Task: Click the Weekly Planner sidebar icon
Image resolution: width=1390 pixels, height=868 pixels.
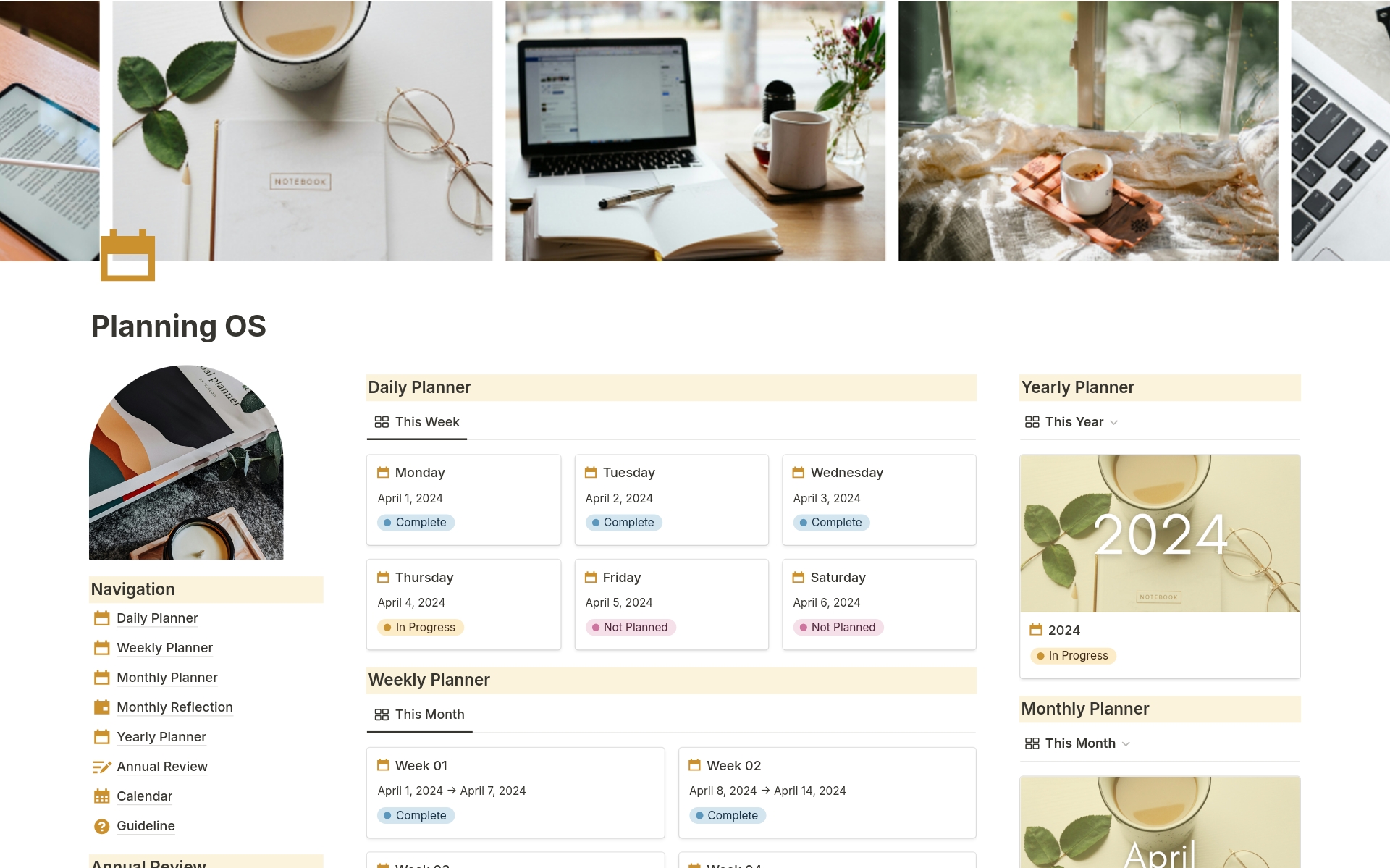Action: point(100,647)
